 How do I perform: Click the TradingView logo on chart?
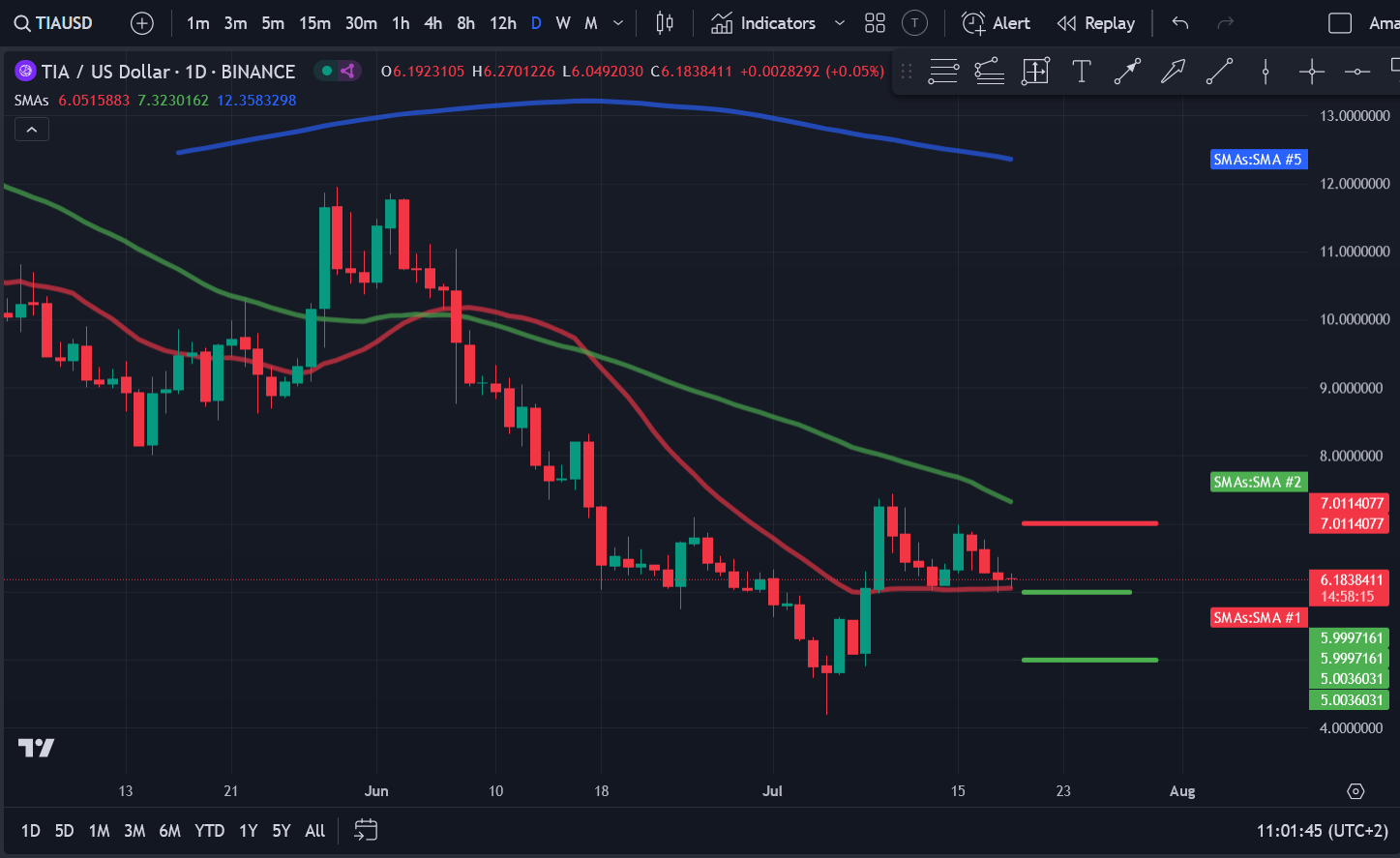(x=37, y=748)
